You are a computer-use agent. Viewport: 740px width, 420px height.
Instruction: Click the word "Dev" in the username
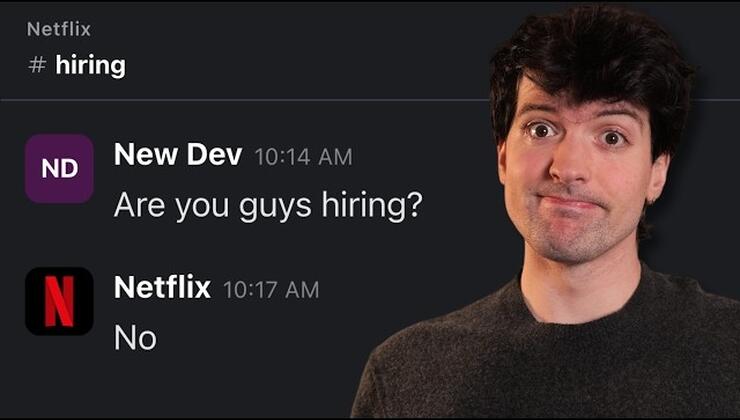(215, 154)
